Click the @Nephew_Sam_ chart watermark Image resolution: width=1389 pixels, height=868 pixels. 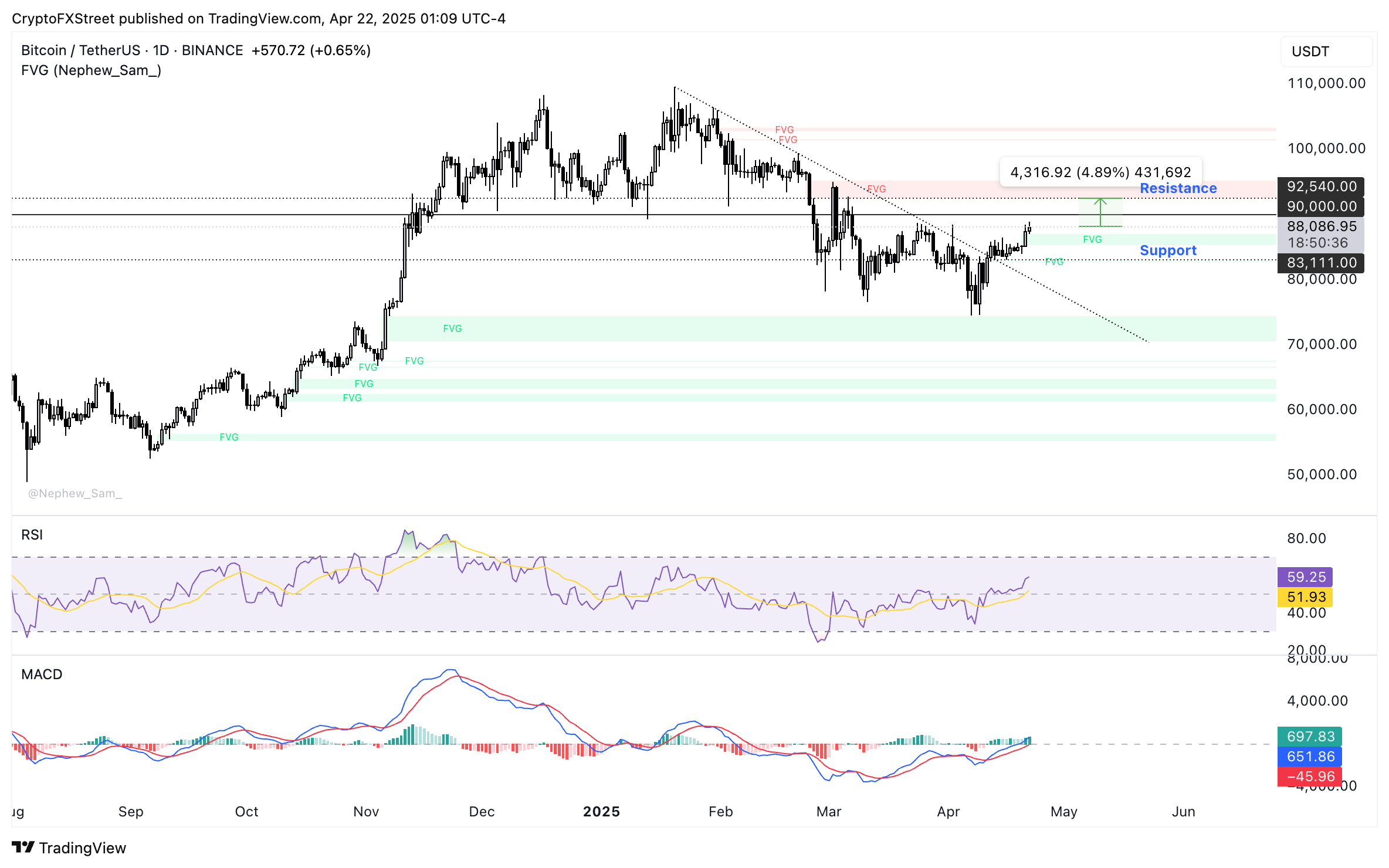click(x=75, y=493)
